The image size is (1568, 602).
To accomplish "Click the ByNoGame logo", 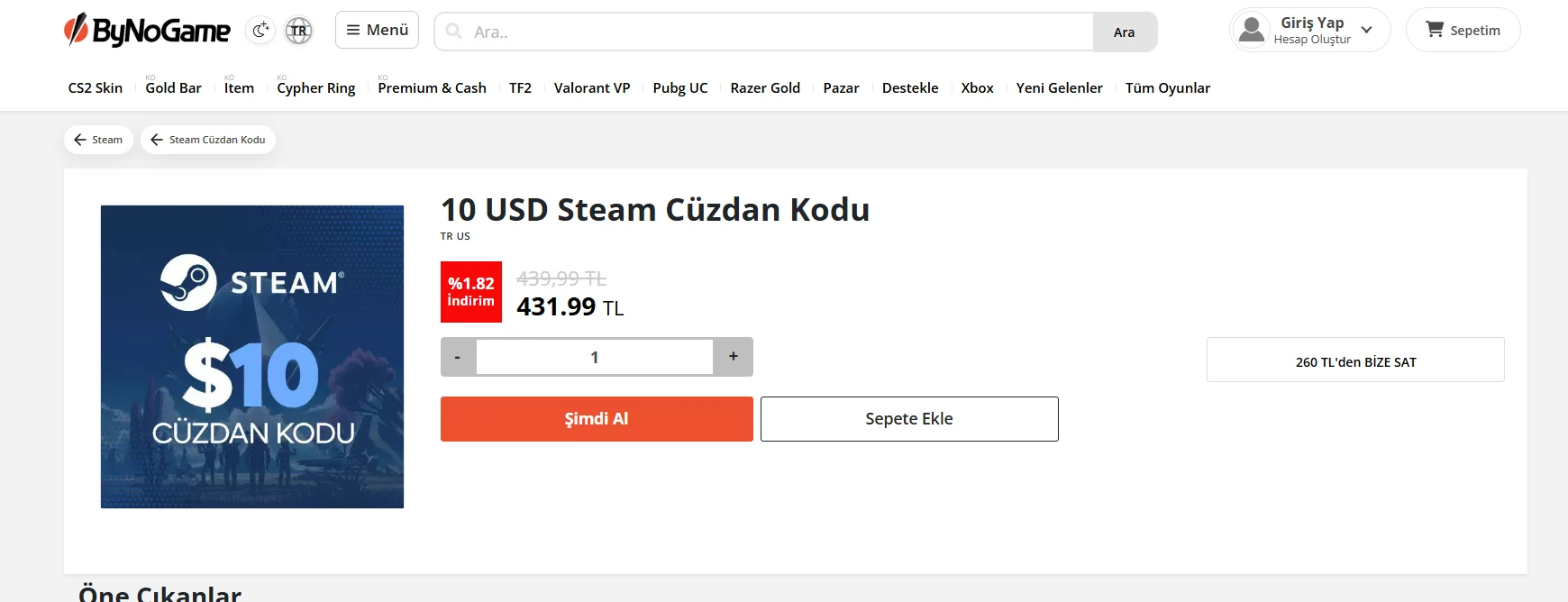I will coord(147,31).
